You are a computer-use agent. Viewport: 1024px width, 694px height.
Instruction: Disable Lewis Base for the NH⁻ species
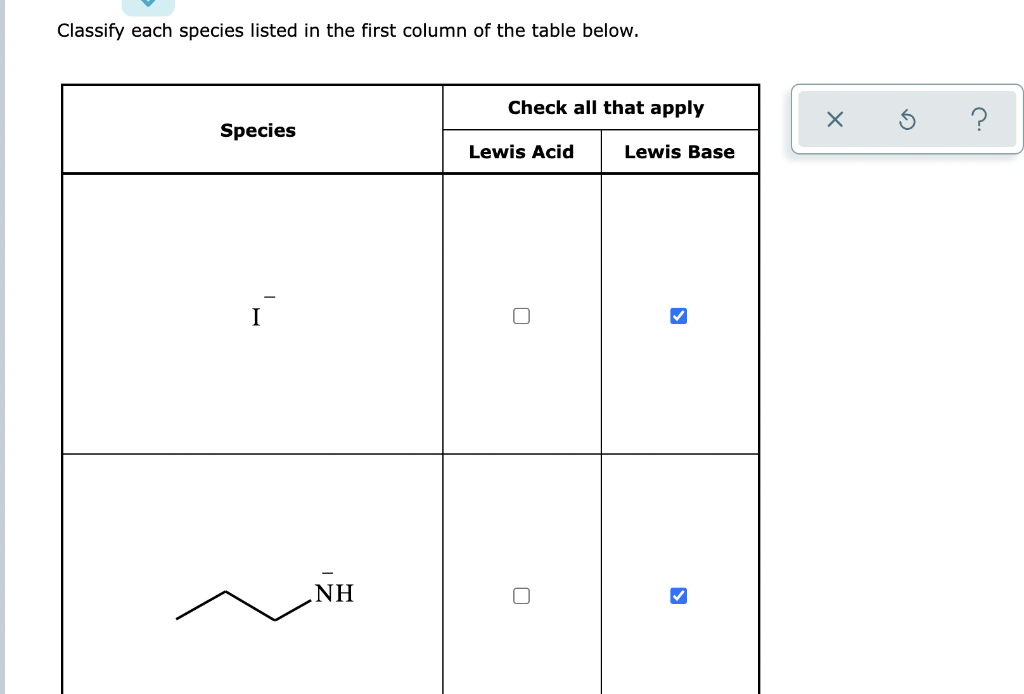coord(679,595)
